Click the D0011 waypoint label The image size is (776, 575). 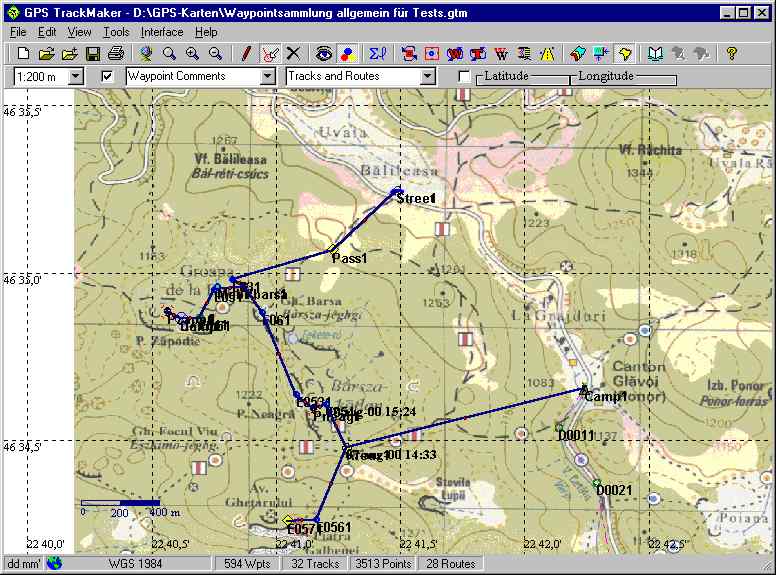pyautogui.click(x=576, y=435)
